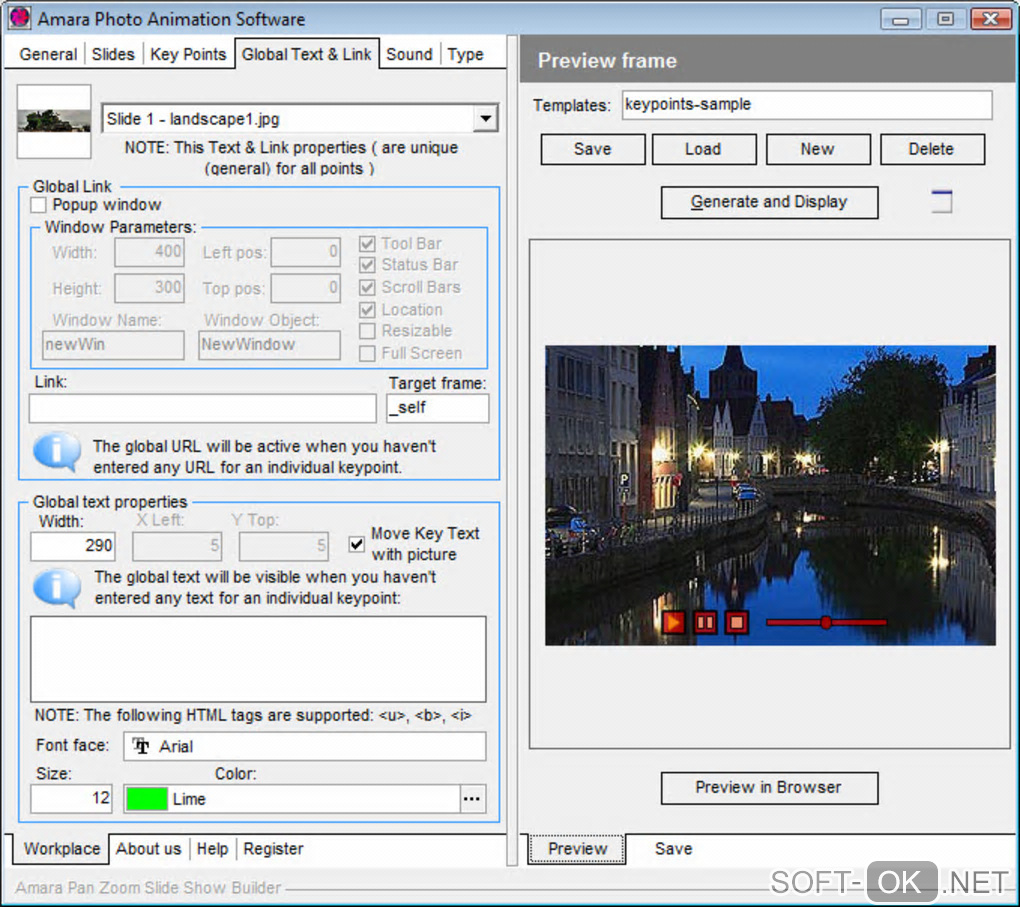
Task: Click the Amara application icon in title bar
Action: 20,18
